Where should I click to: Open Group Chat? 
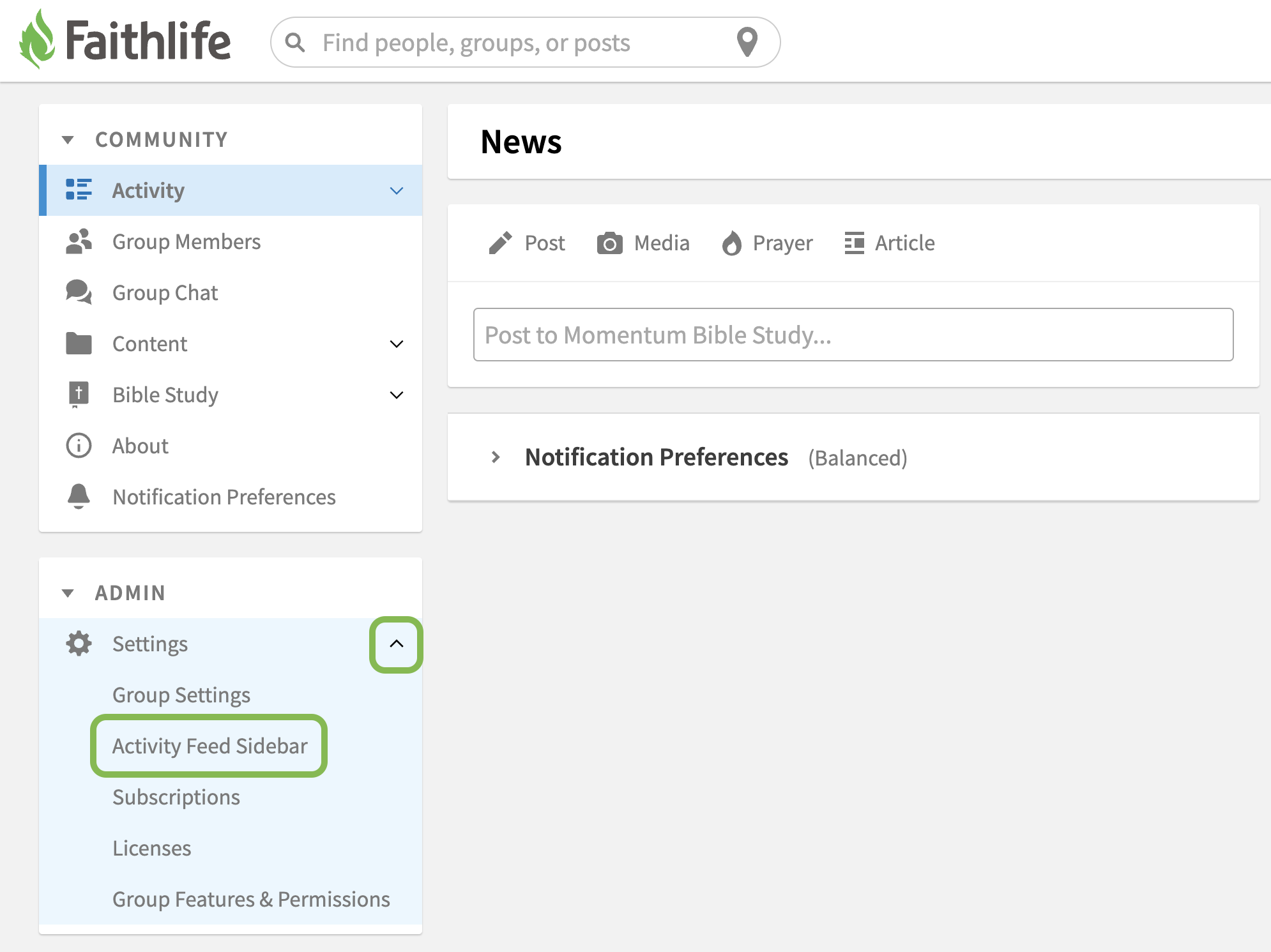(x=231, y=292)
